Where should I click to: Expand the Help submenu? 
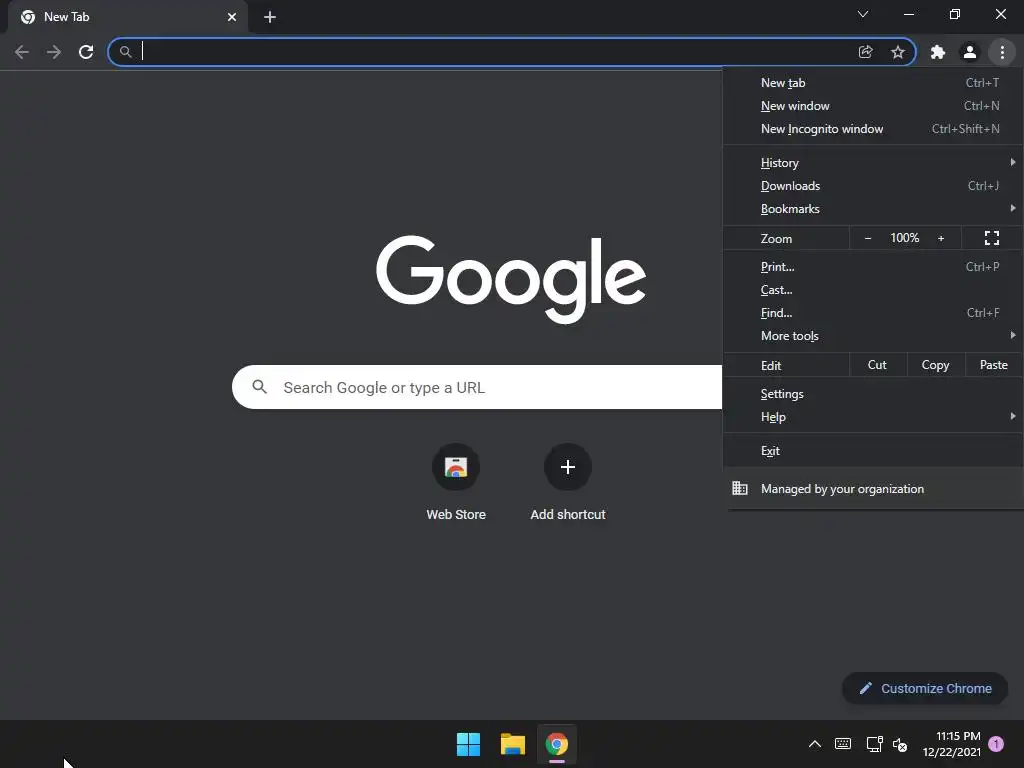point(872,417)
